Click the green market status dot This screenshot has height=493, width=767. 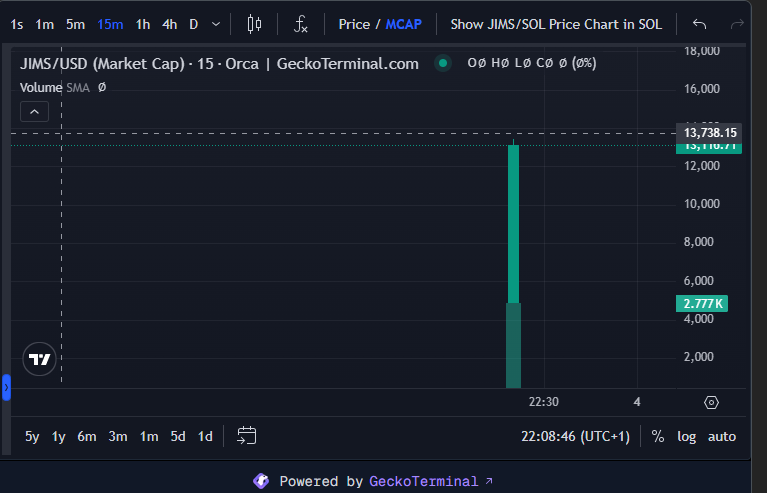(443, 63)
